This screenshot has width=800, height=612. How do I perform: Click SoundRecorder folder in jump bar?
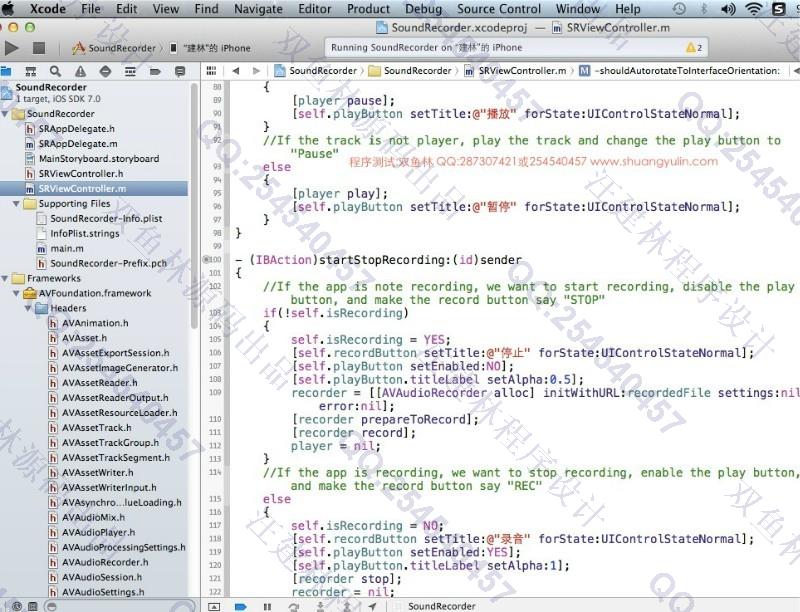(411, 71)
